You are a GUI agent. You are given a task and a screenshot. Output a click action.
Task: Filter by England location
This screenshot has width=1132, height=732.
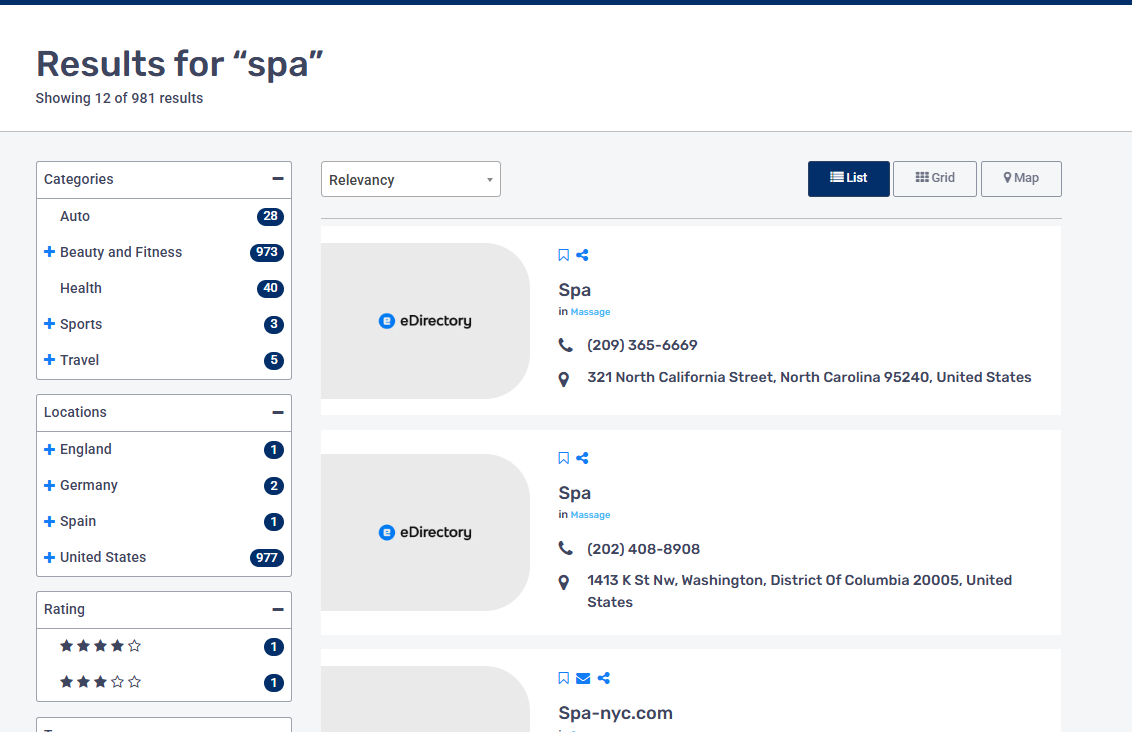pyautogui.click(x=86, y=449)
